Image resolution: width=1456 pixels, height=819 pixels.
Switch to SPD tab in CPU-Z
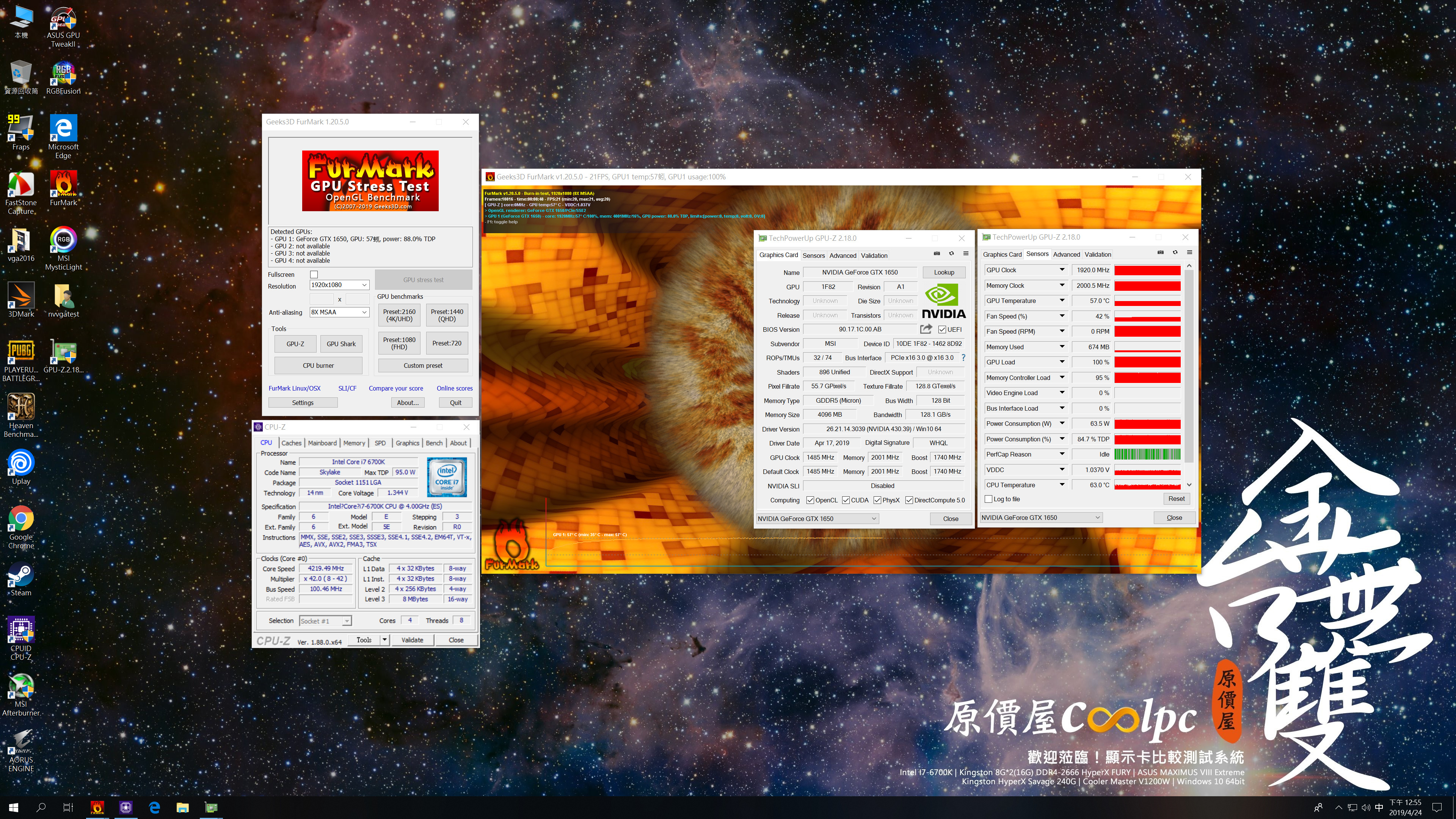point(380,443)
